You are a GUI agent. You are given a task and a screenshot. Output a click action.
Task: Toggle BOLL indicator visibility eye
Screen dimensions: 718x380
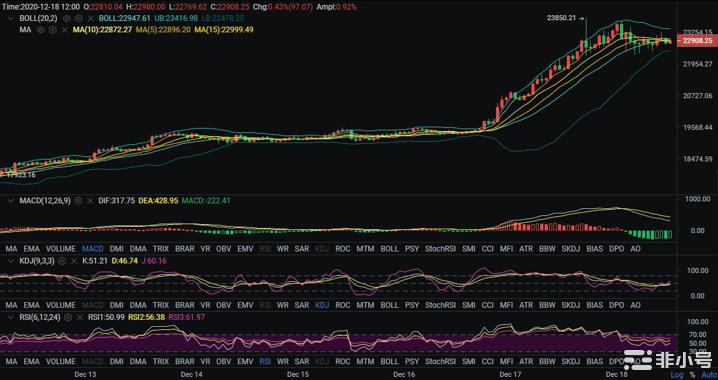(67, 18)
